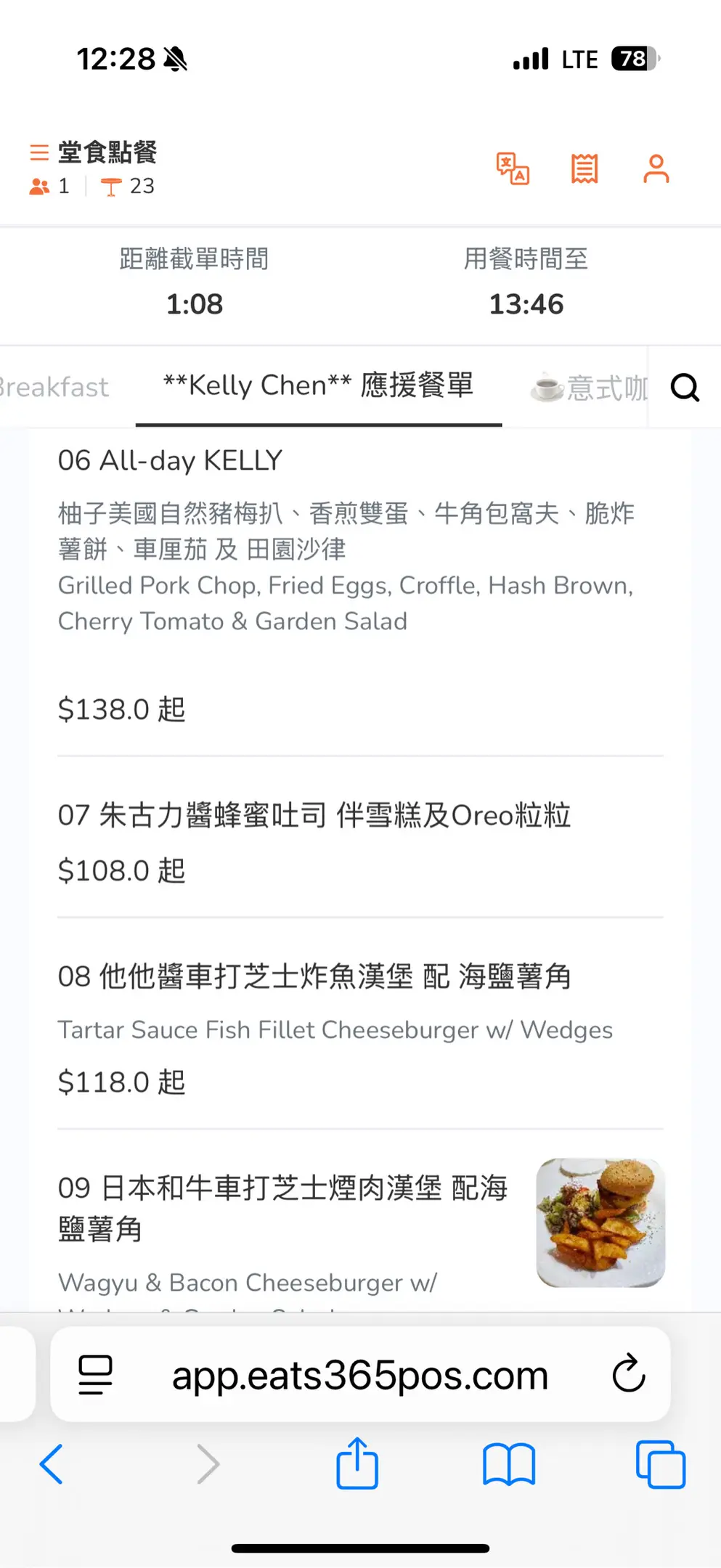This screenshot has width=721, height=1568.
Task: Open Safari page settings reader icon
Action: point(95,1374)
